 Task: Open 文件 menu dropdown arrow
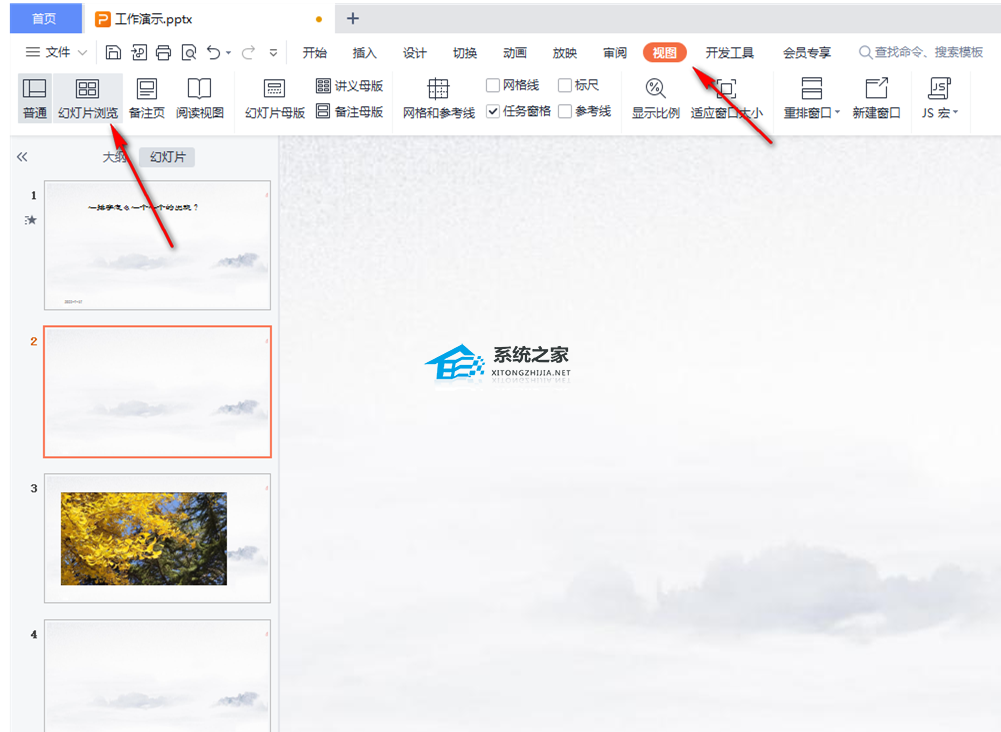tap(82, 52)
